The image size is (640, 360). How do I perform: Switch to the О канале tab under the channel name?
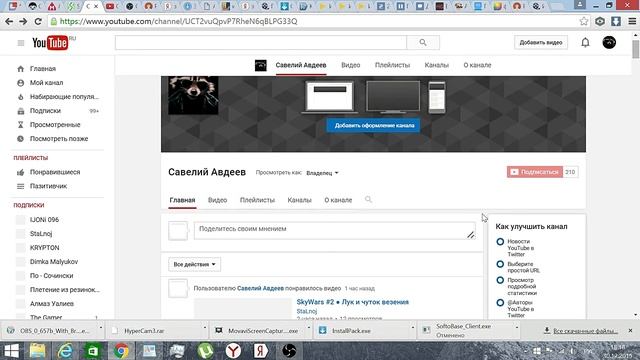point(338,200)
